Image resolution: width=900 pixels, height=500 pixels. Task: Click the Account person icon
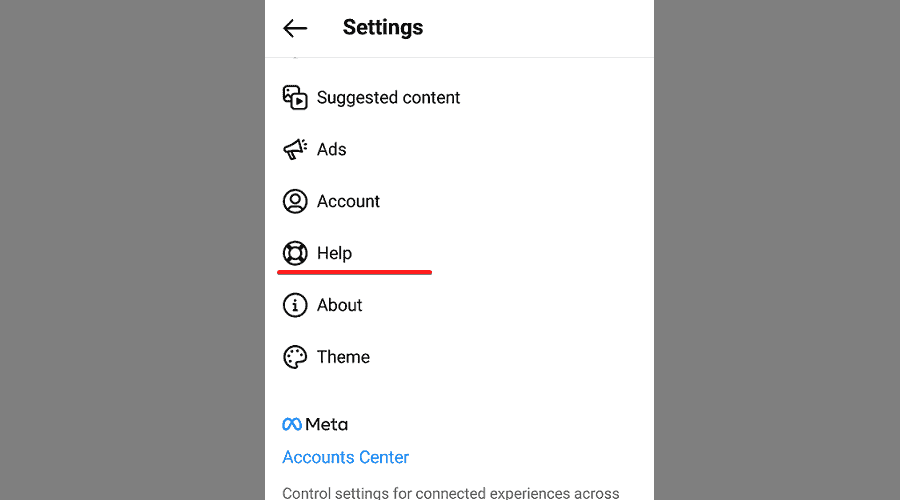(x=295, y=201)
